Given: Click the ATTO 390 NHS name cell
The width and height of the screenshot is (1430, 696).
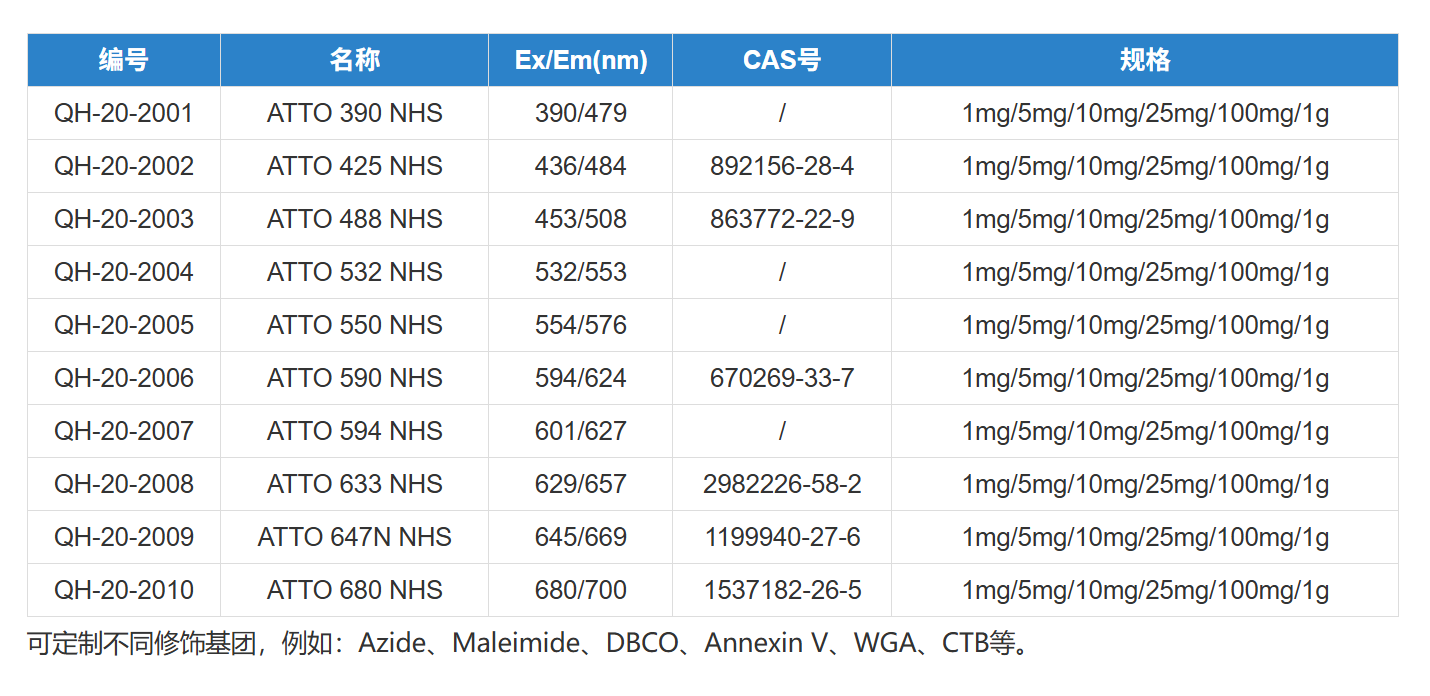Looking at the screenshot, I should [354, 113].
